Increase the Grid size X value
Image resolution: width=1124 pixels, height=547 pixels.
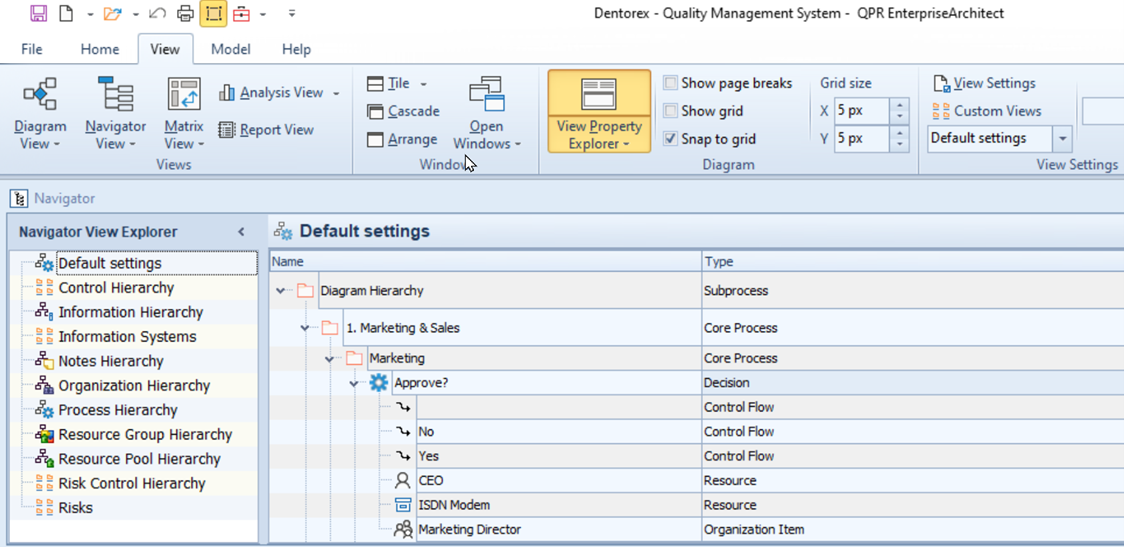click(x=899, y=105)
